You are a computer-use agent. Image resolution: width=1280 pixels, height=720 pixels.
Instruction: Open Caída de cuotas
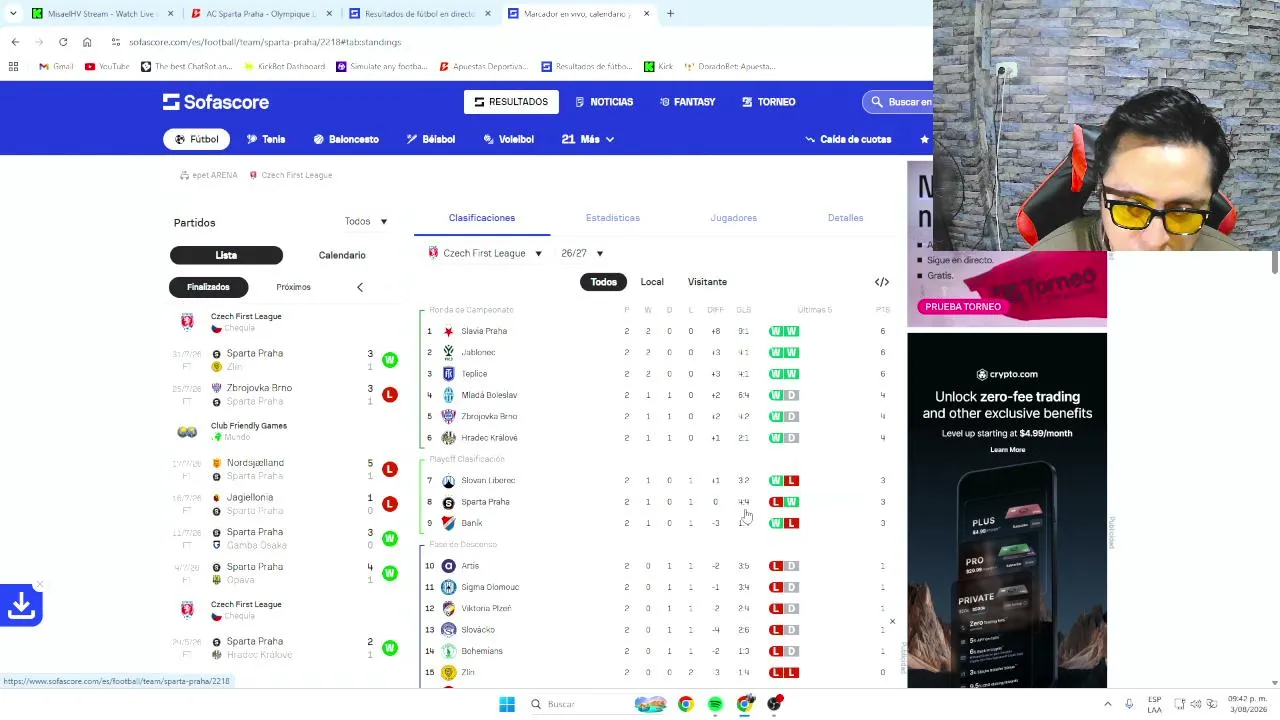848,139
